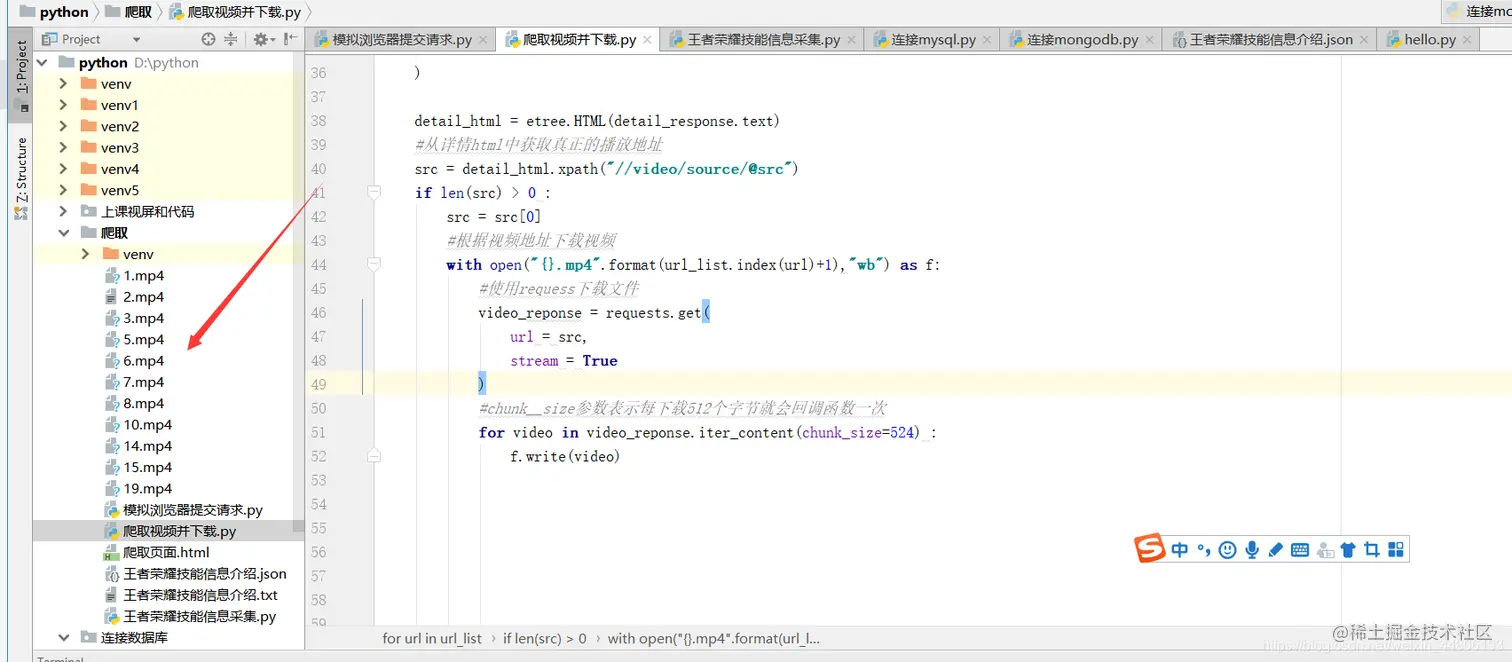Switch to hello.py tab

coord(1429,40)
